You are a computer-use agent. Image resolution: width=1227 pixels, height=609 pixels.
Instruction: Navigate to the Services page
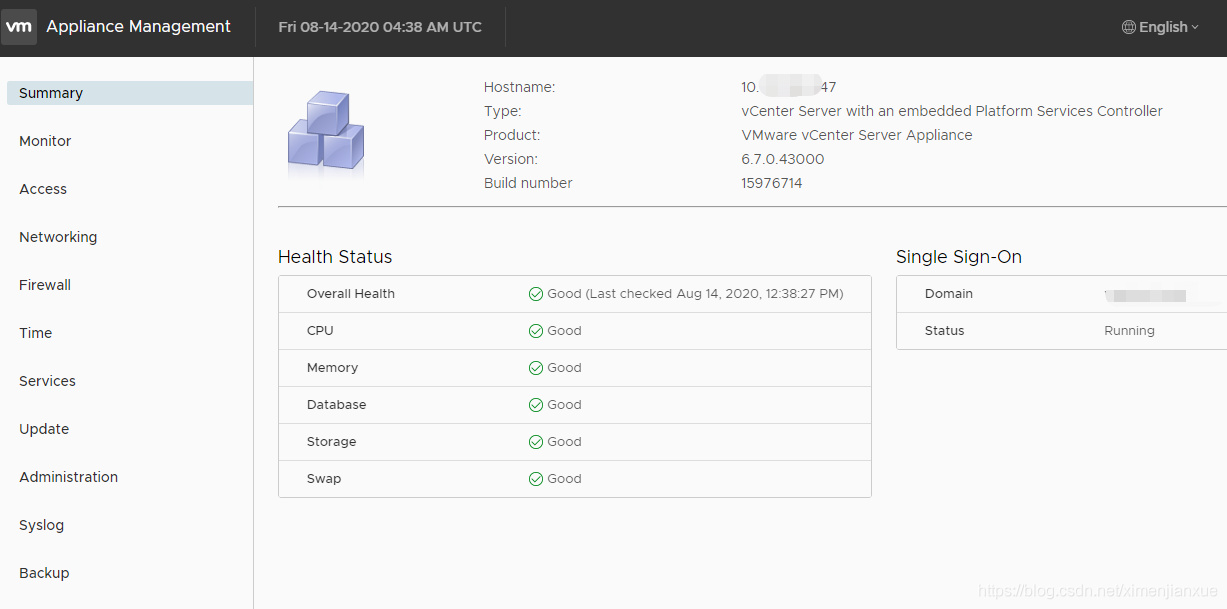47,381
